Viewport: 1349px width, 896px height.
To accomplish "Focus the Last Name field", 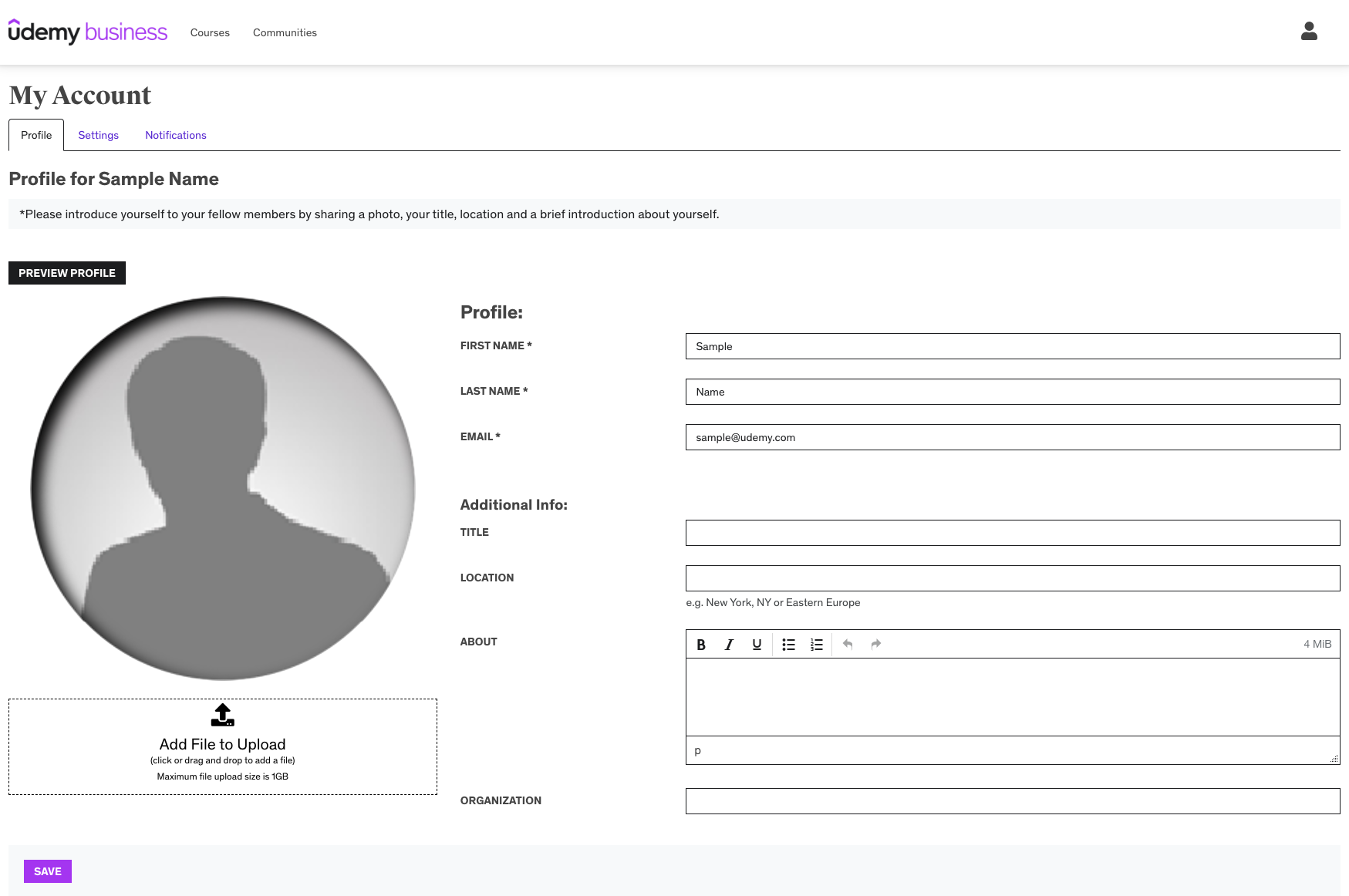I will (1013, 392).
